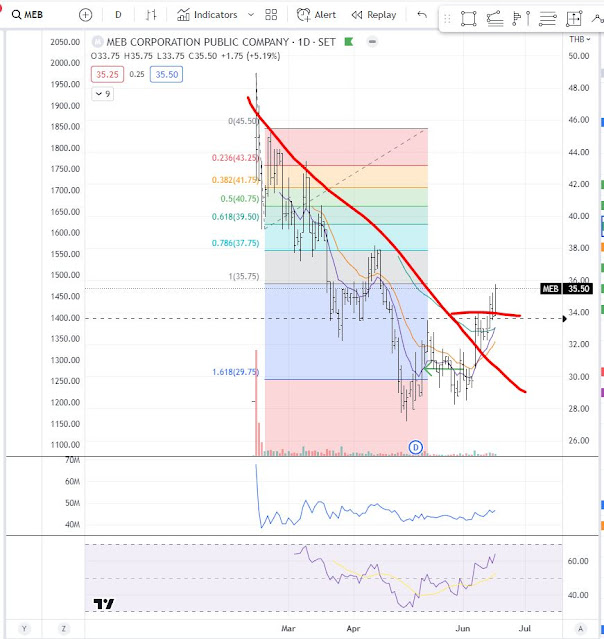Screen dimensions: 604x639
Task: Open the Indicators dialog
Action: (207, 15)
